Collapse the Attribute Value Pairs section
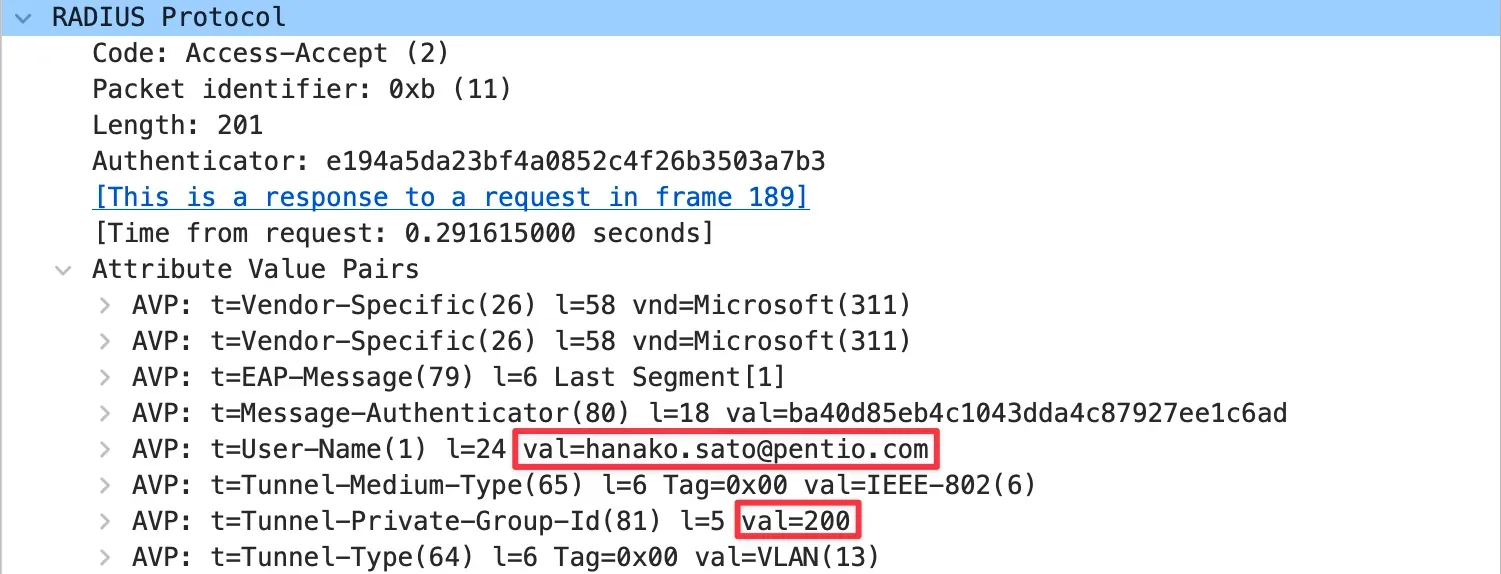This screenshot has height=574, width=1501. [64, 270]
